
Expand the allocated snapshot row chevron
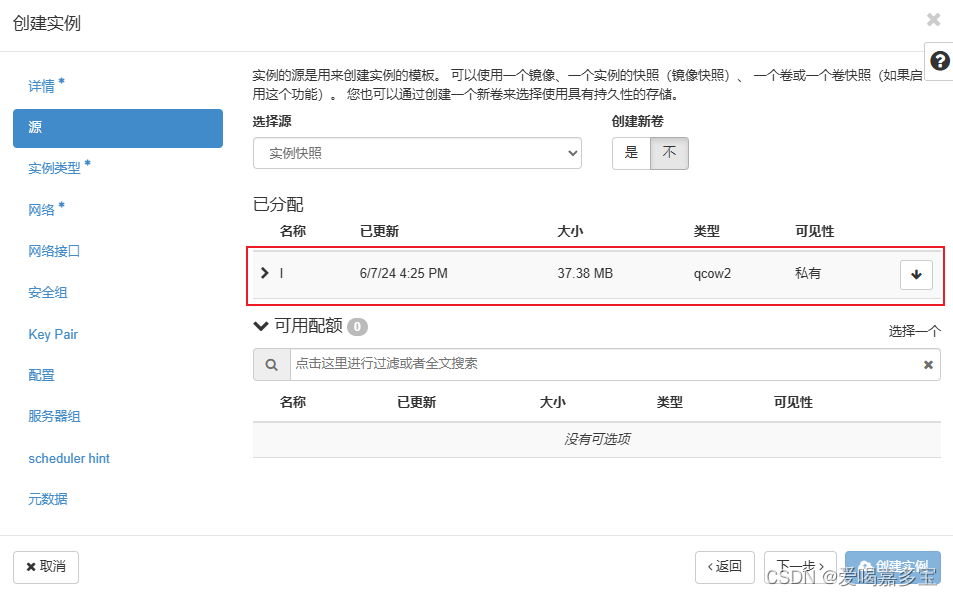point(264,273)
